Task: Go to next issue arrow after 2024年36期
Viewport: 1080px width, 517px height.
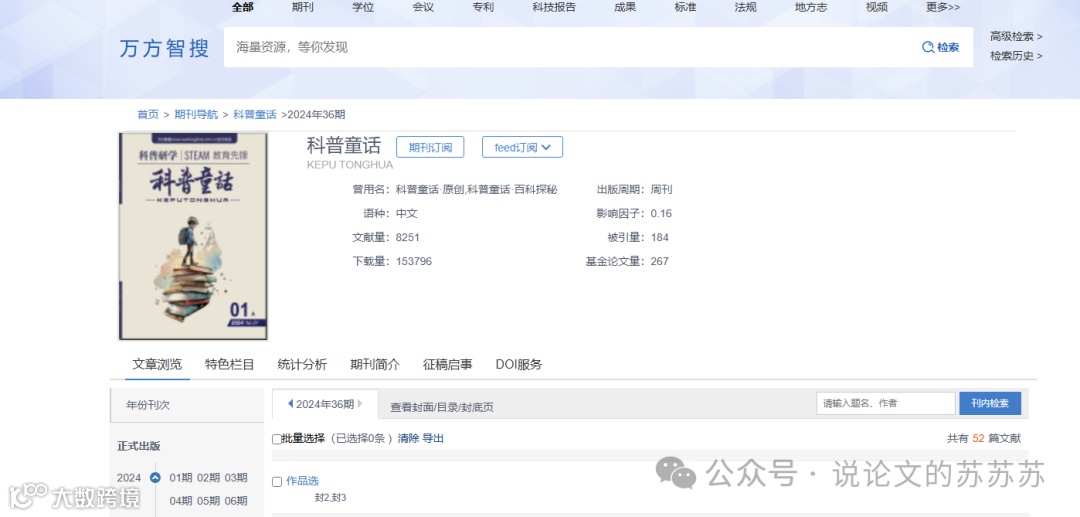Action: tap(360, 403)
